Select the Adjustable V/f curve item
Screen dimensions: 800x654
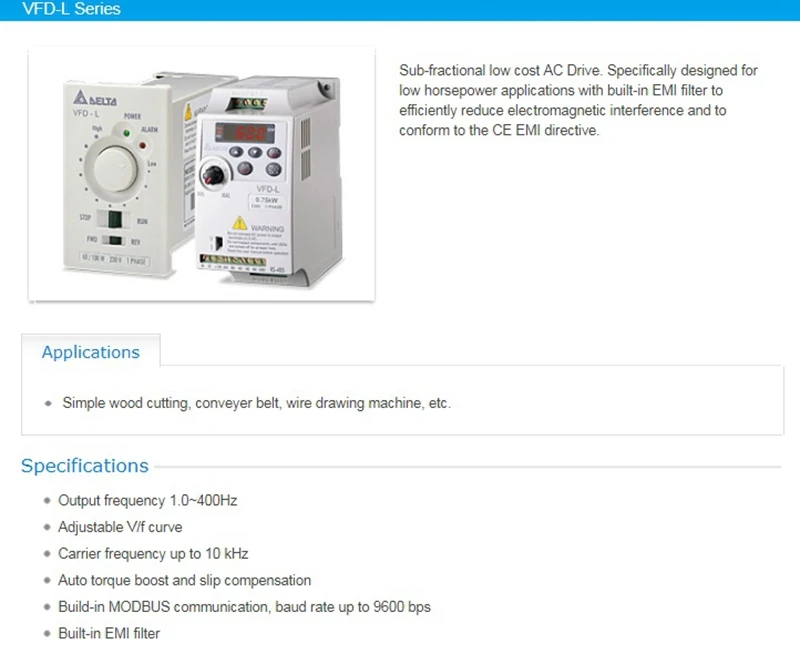(120, 527)
